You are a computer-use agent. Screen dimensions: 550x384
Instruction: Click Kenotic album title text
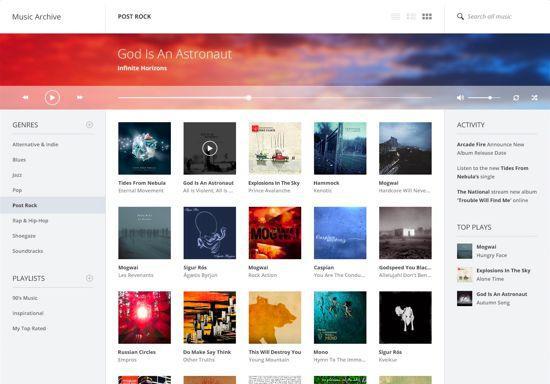coord(322,190)
